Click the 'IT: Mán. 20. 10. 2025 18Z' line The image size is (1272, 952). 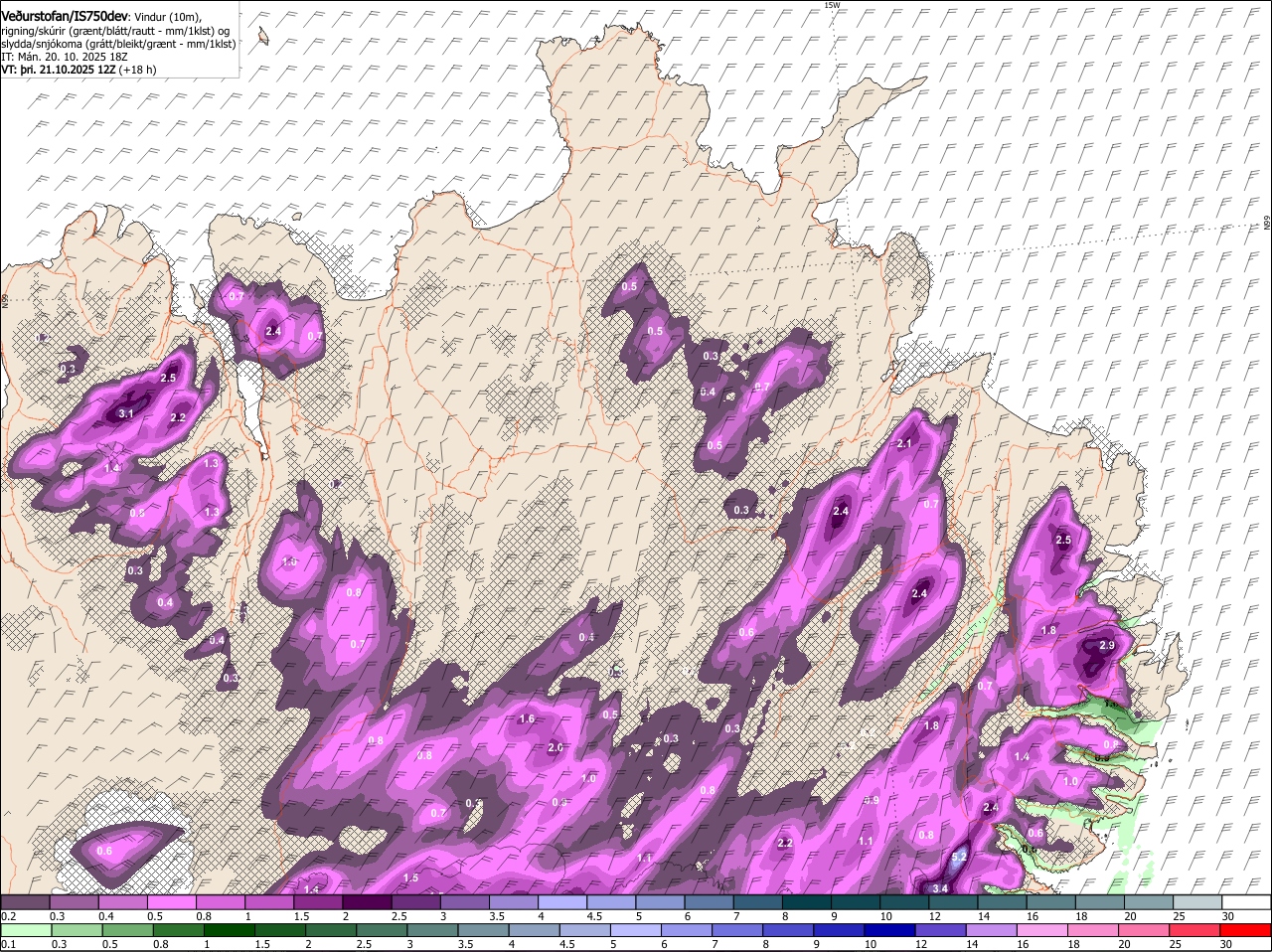65,57
